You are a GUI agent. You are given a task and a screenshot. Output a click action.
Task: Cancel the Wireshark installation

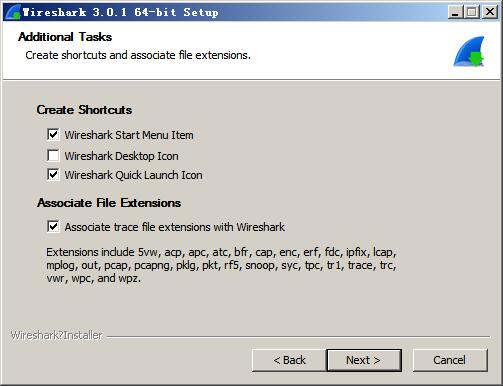point(450,360)
